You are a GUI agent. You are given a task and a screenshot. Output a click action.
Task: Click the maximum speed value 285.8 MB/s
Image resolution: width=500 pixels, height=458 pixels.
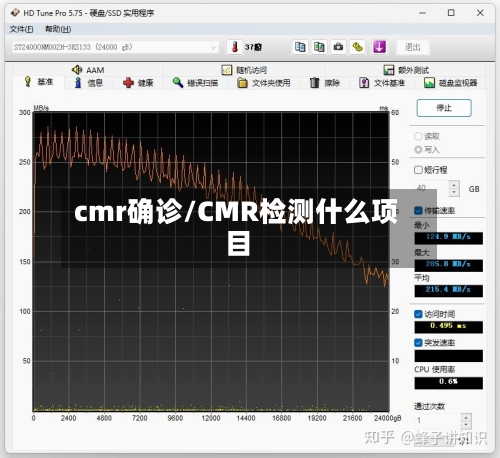(448, 265)
